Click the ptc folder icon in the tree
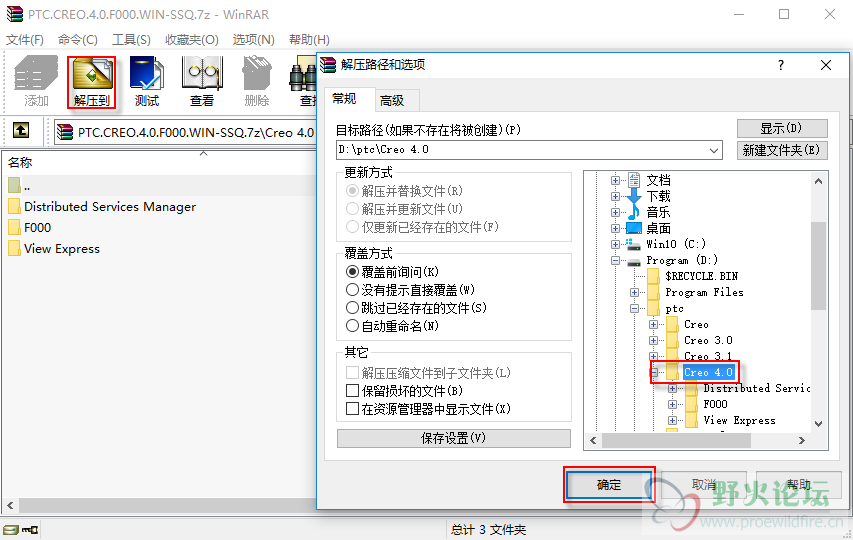Image resolution: width=853 pixels, height=540 pixels. tap(653, 308)
